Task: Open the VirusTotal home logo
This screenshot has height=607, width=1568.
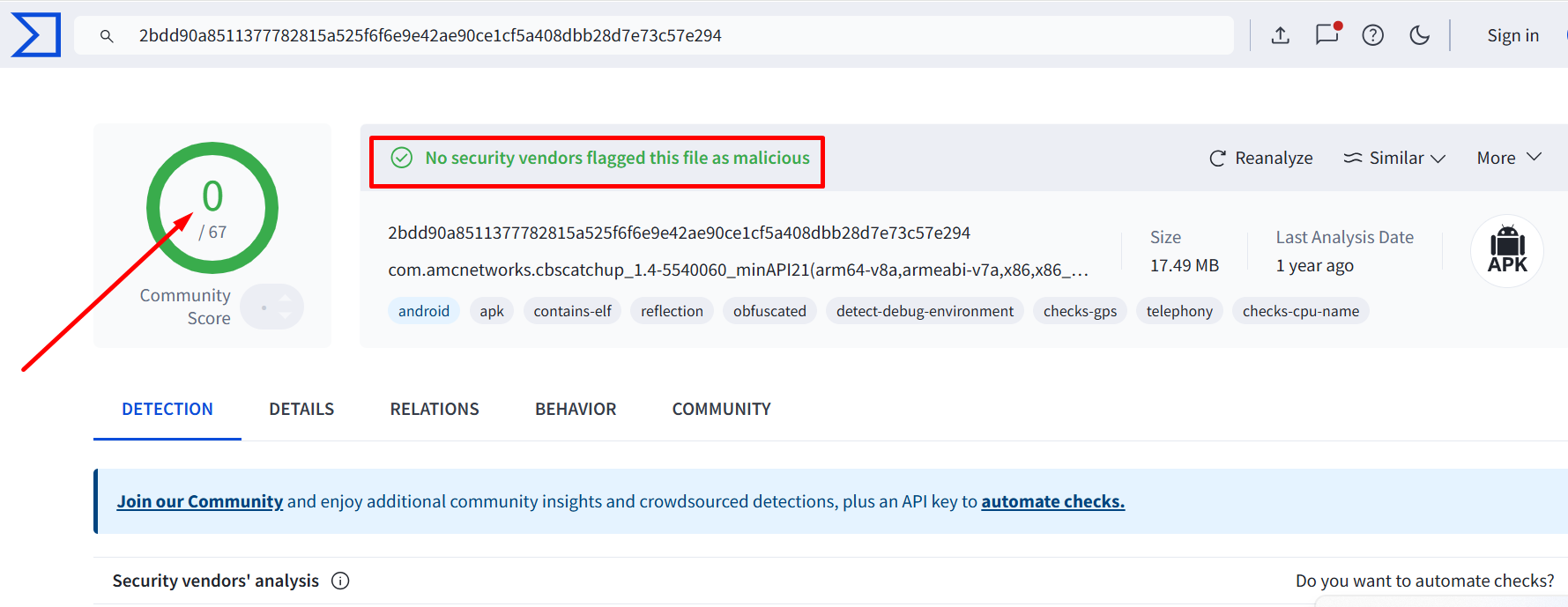Action: tap(36, 35)
